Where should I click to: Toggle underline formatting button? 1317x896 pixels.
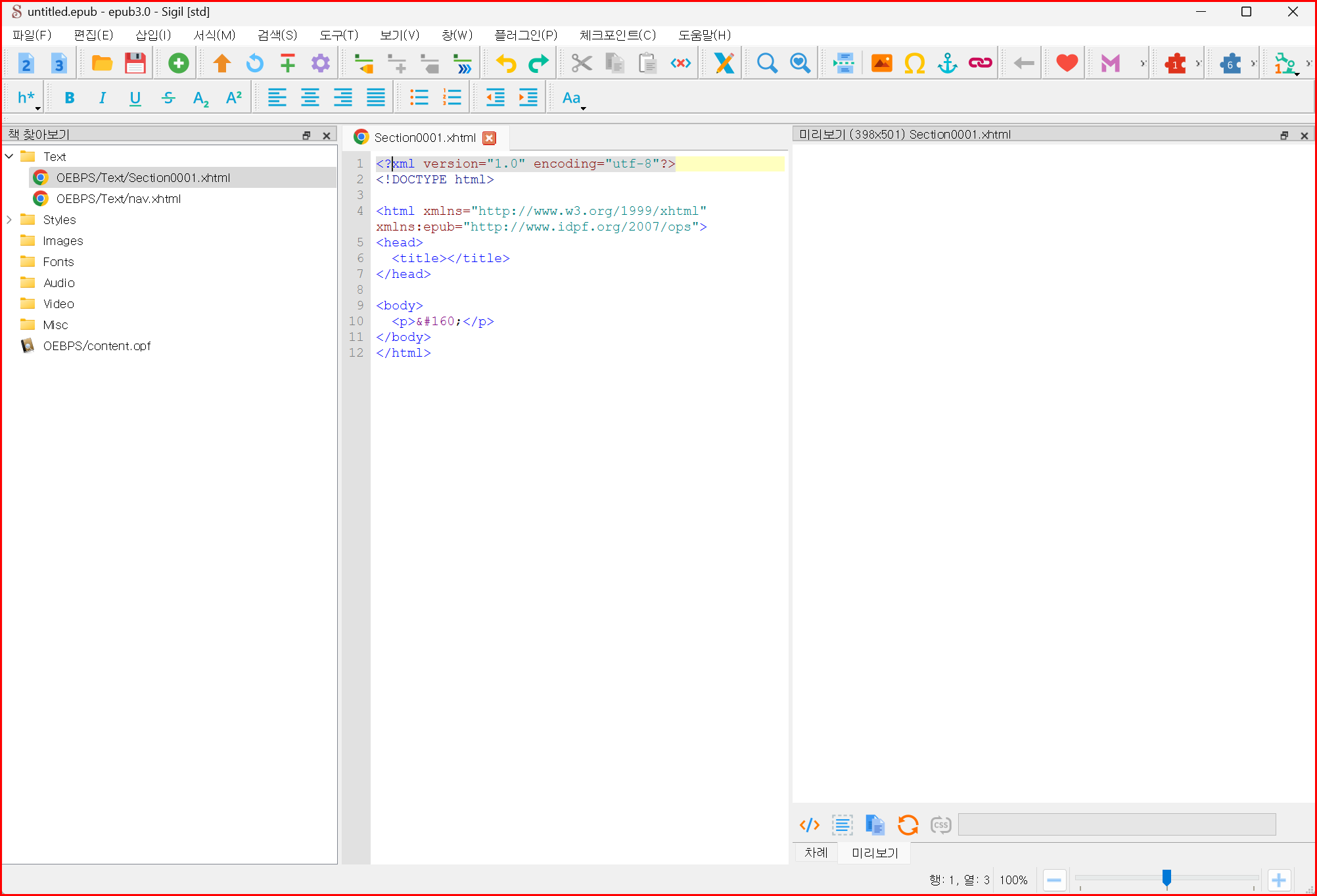pyautogui.click(x=135, y=98)
